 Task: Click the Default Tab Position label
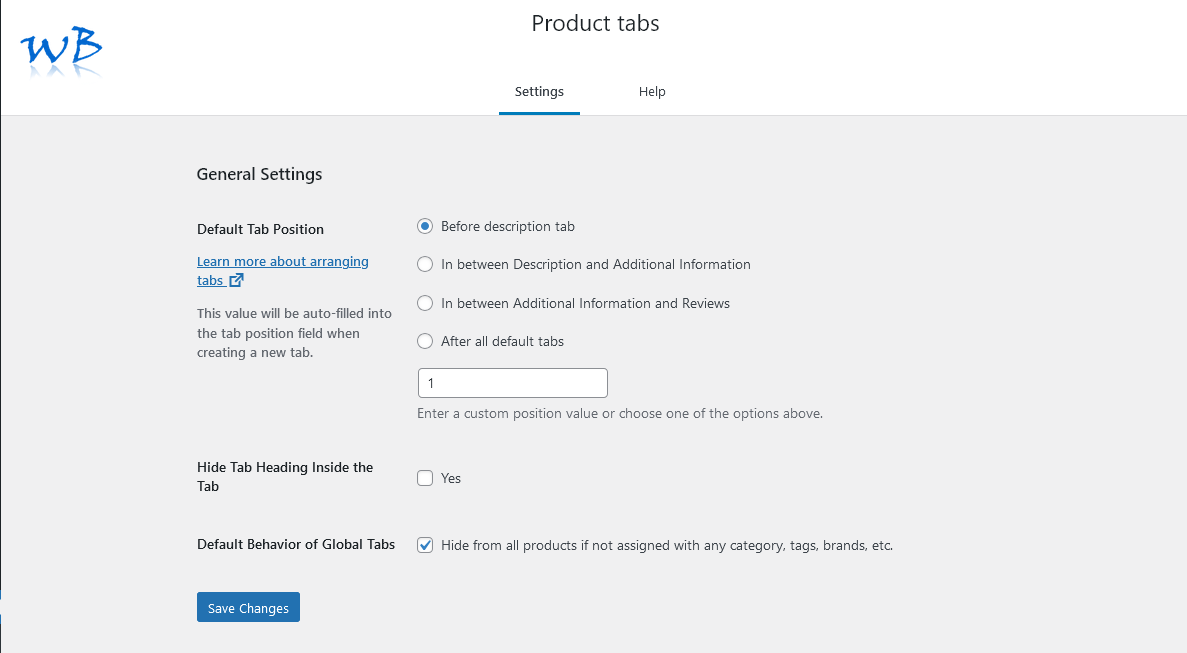coord(260,229)
